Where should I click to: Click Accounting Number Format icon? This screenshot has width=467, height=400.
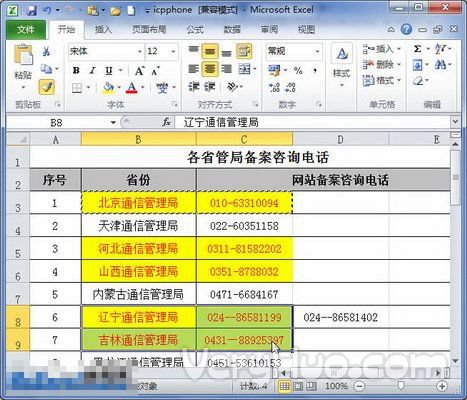point(274,70)
